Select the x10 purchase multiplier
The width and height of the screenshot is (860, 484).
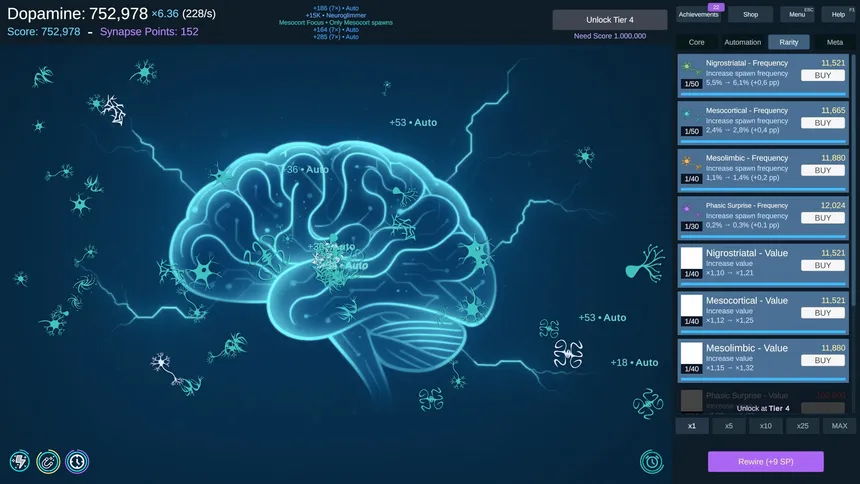(765, 426)
